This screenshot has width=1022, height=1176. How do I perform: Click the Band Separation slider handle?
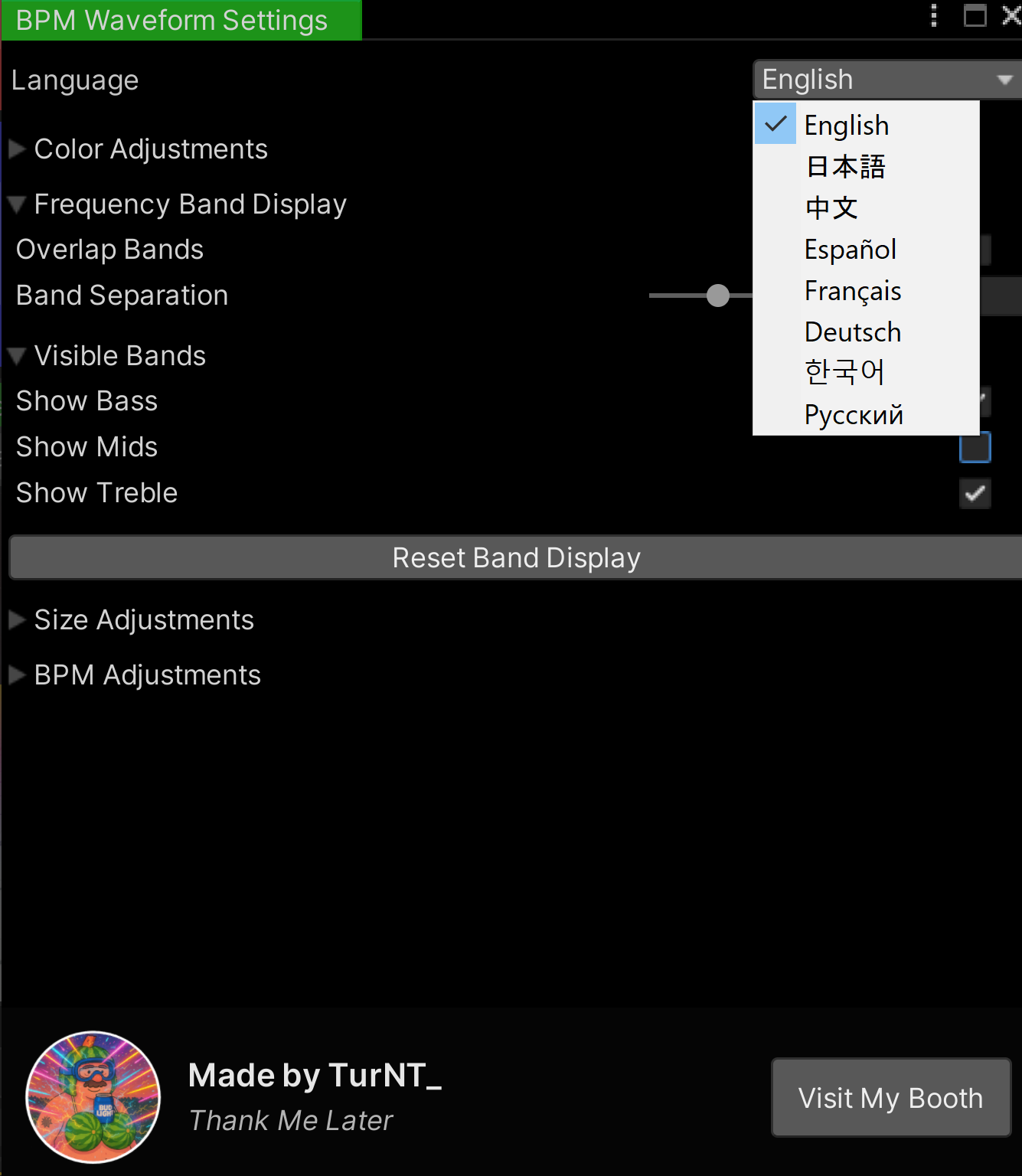click(x=718, y=296)
